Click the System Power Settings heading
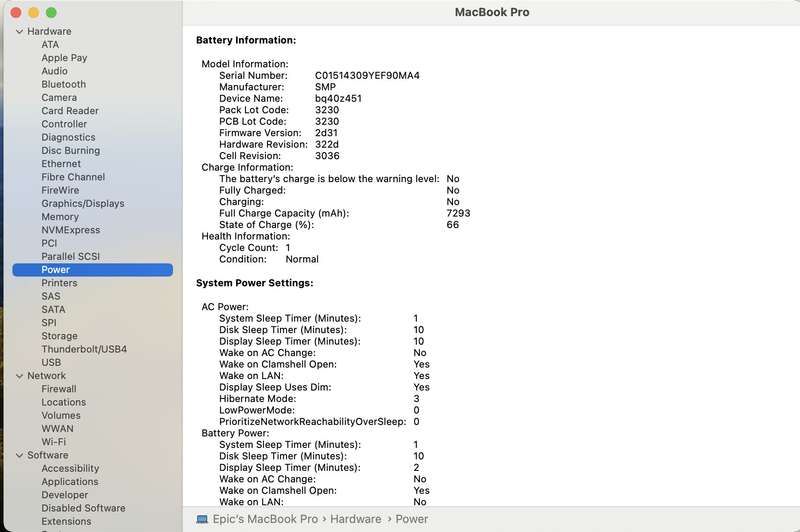Viewport: 800px width, 532px height. point(255,284)
